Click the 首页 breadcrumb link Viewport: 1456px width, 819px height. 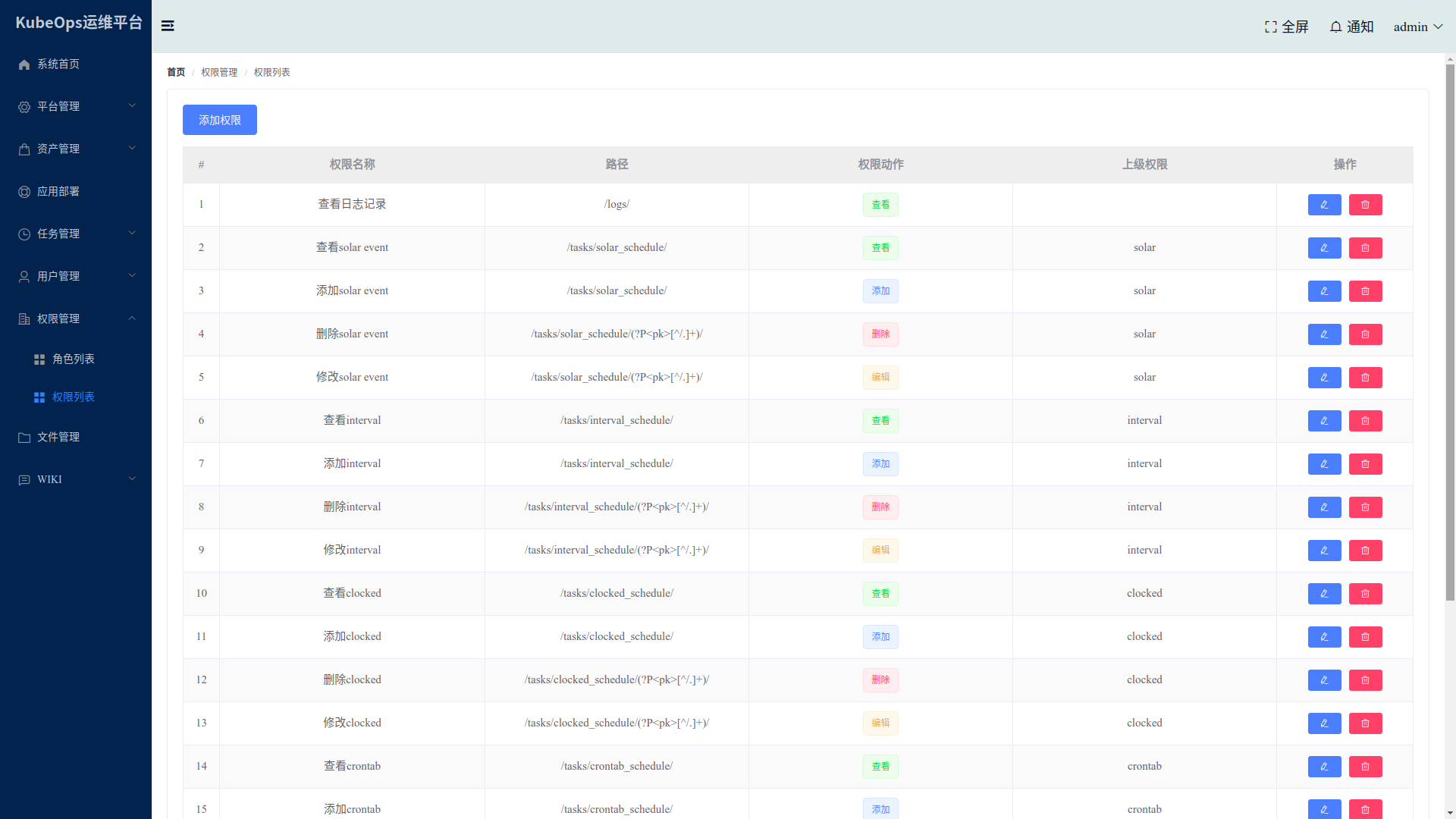click(x=176, y=72)
